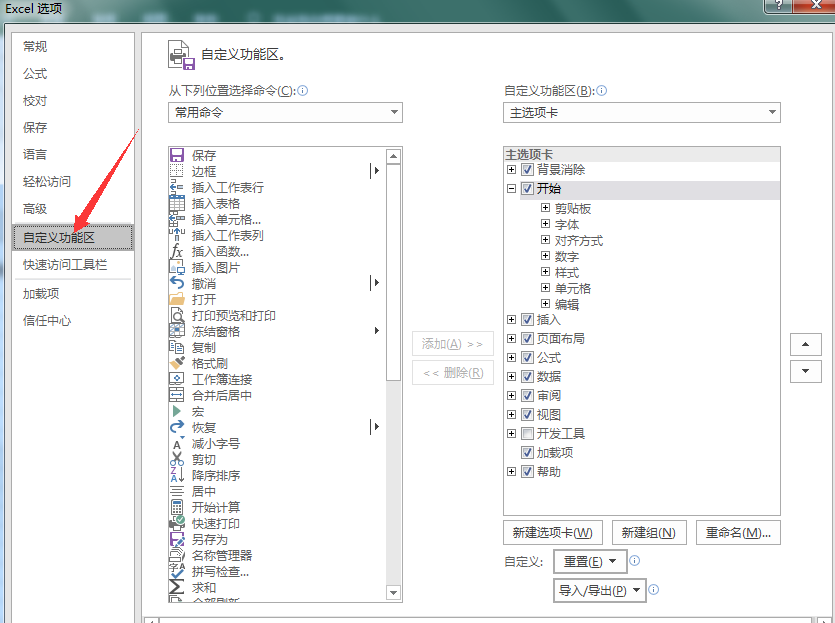Select the Undo (撤消) command icon
The width and height of the screenshot is (835, 623).
(177, 283)
